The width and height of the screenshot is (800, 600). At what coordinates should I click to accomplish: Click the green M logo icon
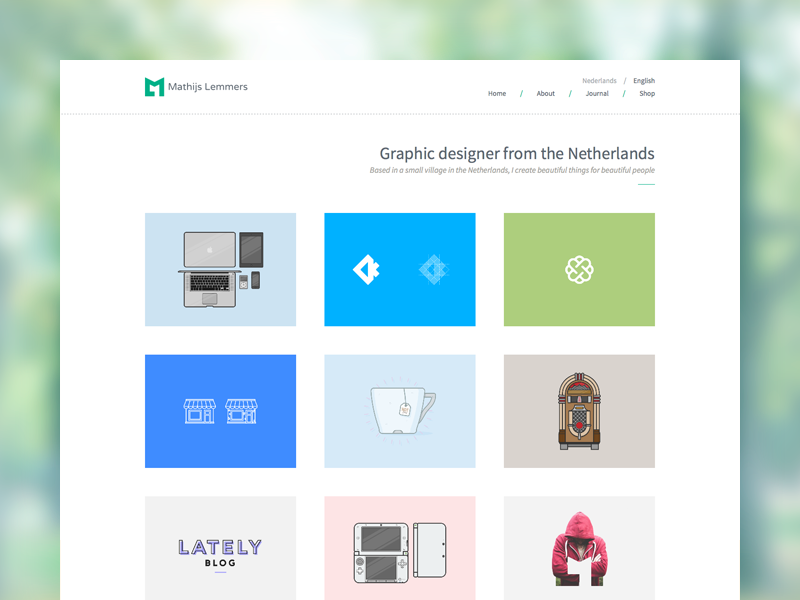click(x=155, y=87)
